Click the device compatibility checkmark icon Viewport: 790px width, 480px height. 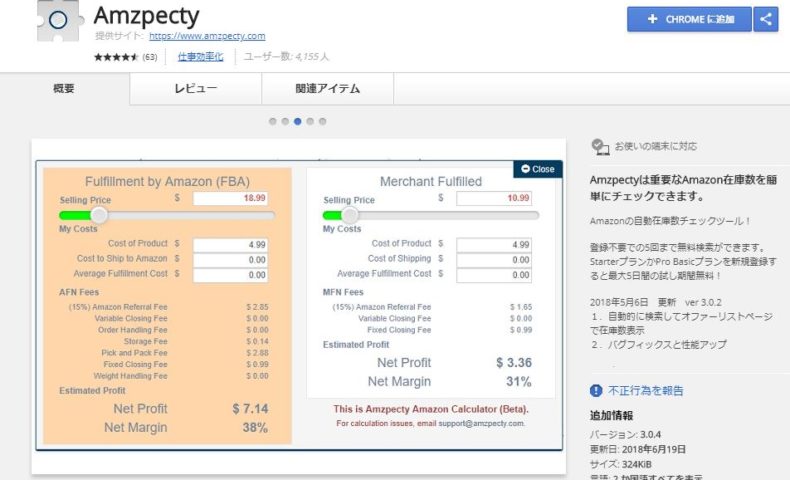click(x=600, y=147)
